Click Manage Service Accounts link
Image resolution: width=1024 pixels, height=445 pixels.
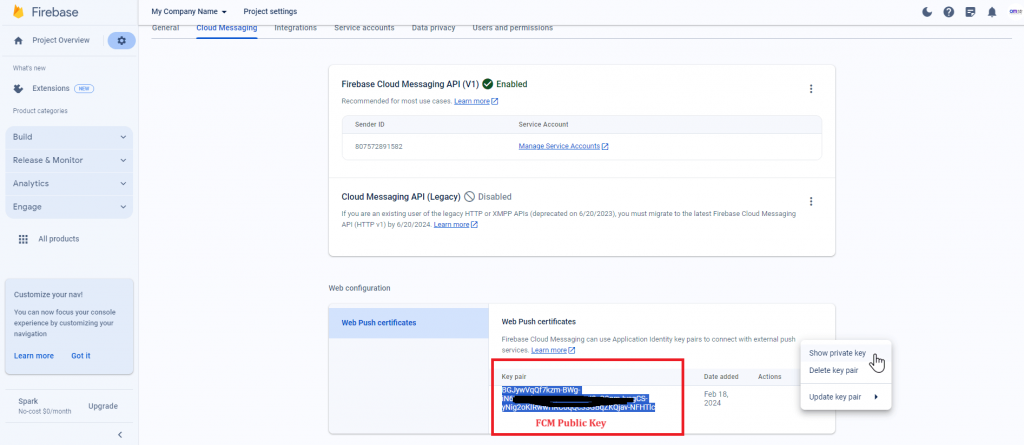[x=564, y=146]
